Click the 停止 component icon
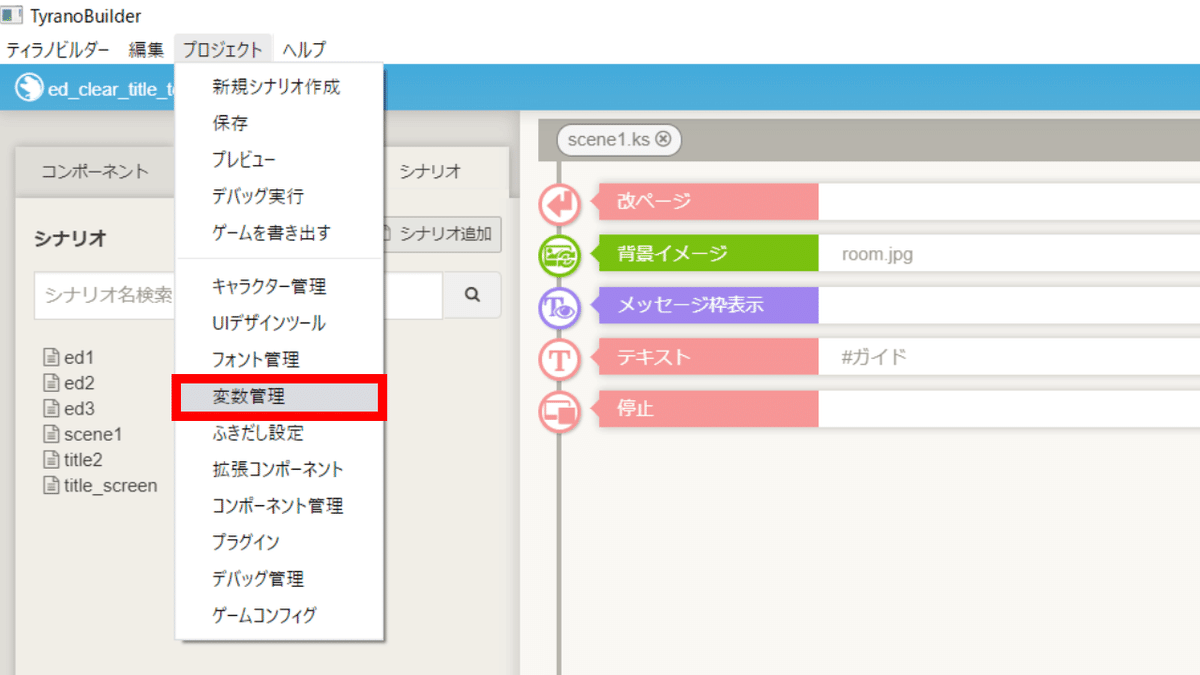Viewport: 1200px width, 675px height. click(560, 411)
